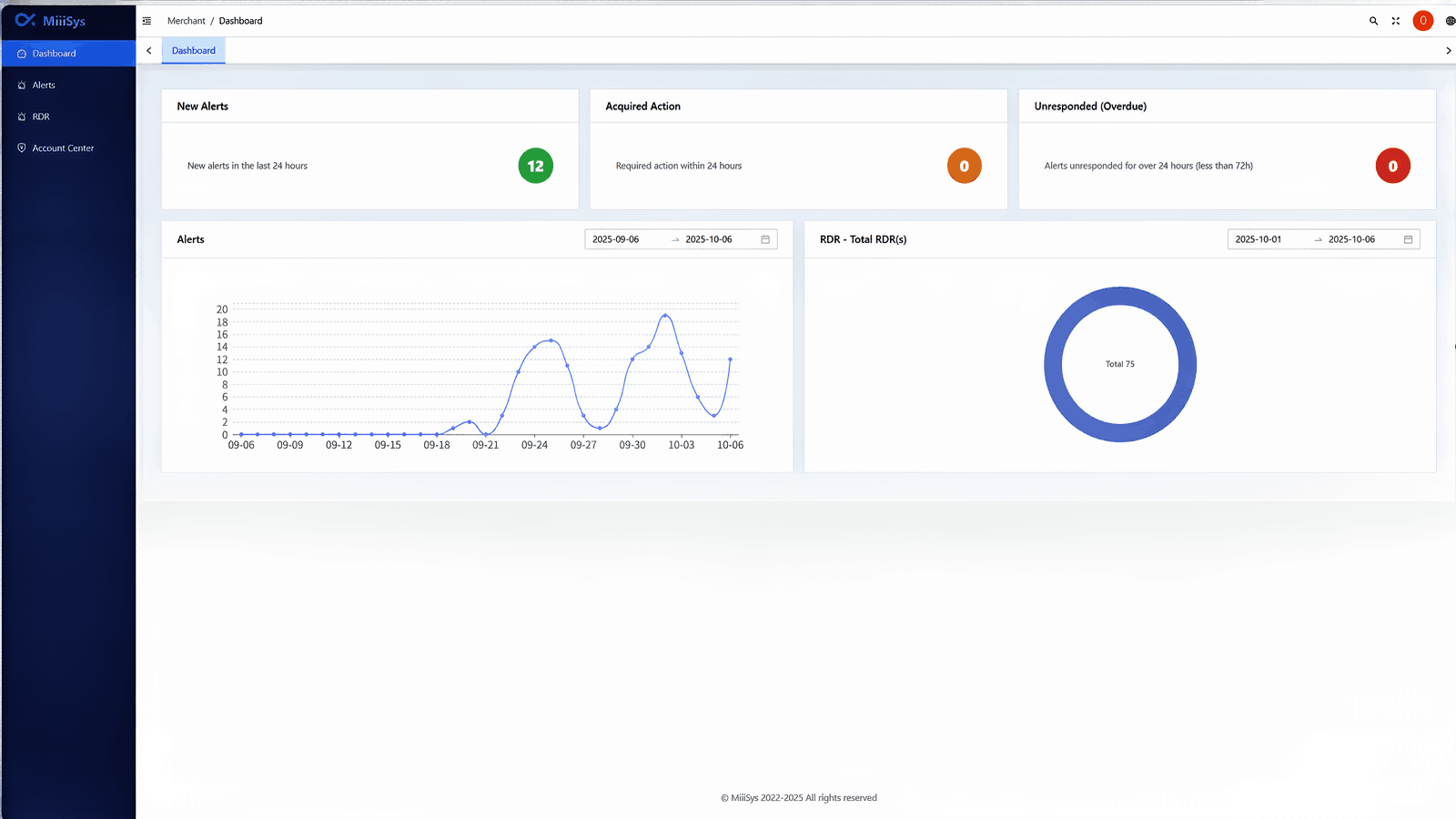Click the MiiiSys copyright footer text
The width and height of the screenshot is (1456, 819).
tap(799, 798)
